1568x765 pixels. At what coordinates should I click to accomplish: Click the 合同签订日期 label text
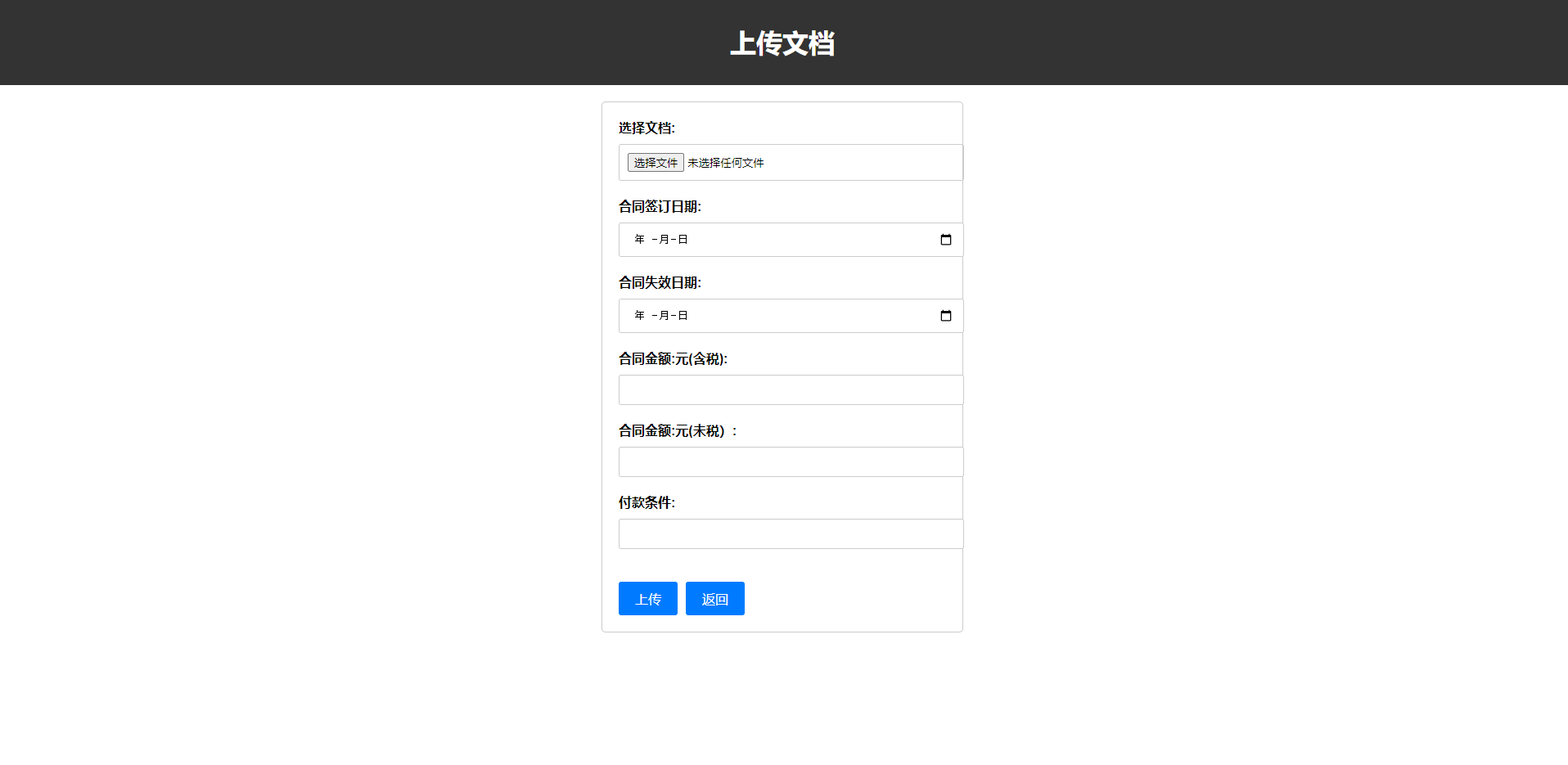click(x=660, y=207)
